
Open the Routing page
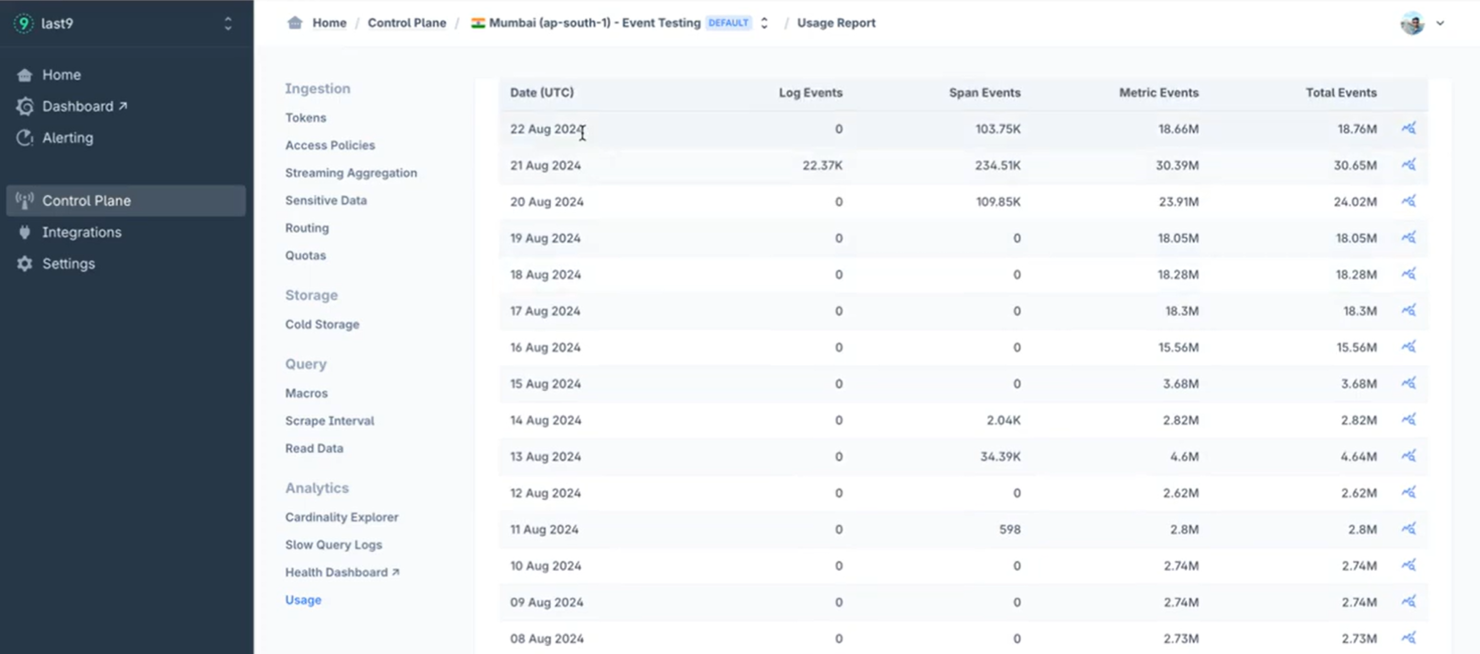[x=307, y=228]
